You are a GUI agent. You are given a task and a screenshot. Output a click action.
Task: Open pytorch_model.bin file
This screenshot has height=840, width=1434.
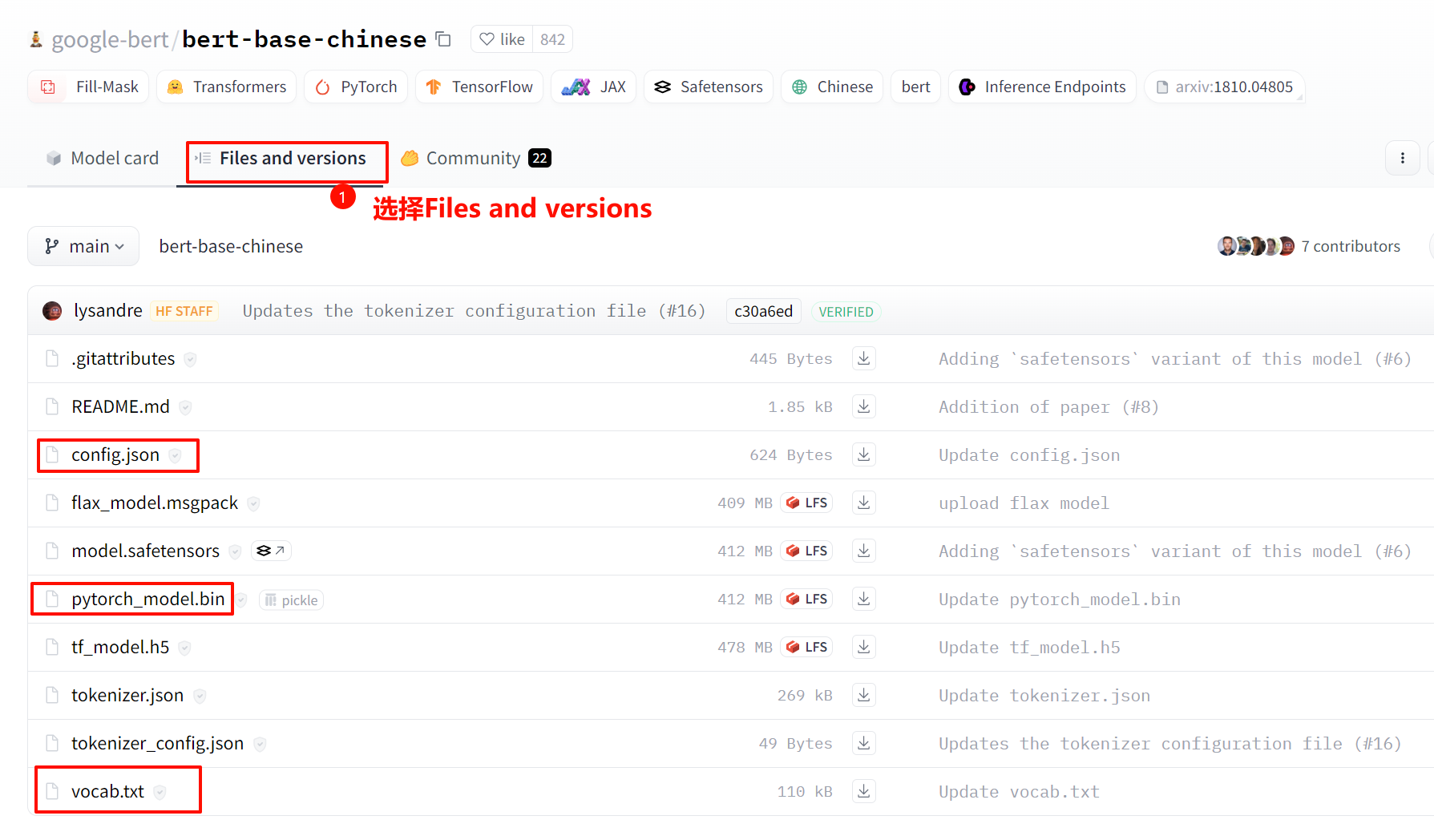(x=148, y=599)
